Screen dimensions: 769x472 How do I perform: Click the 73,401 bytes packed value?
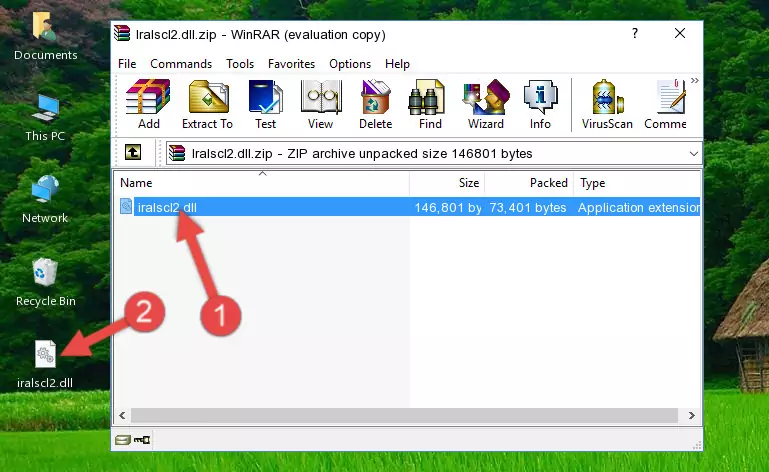click(528, 208)
